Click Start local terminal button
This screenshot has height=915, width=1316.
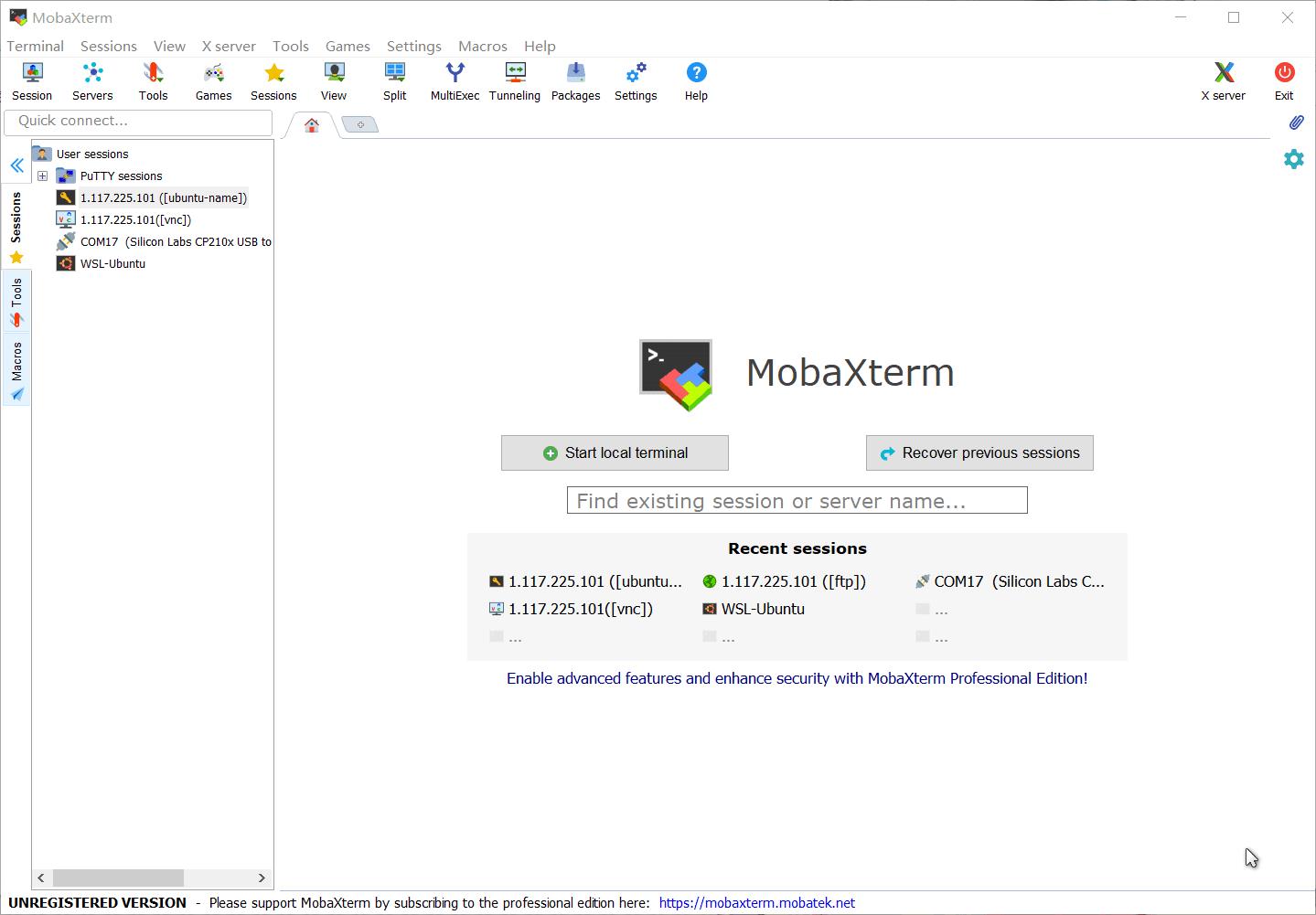tap(615, 452)
